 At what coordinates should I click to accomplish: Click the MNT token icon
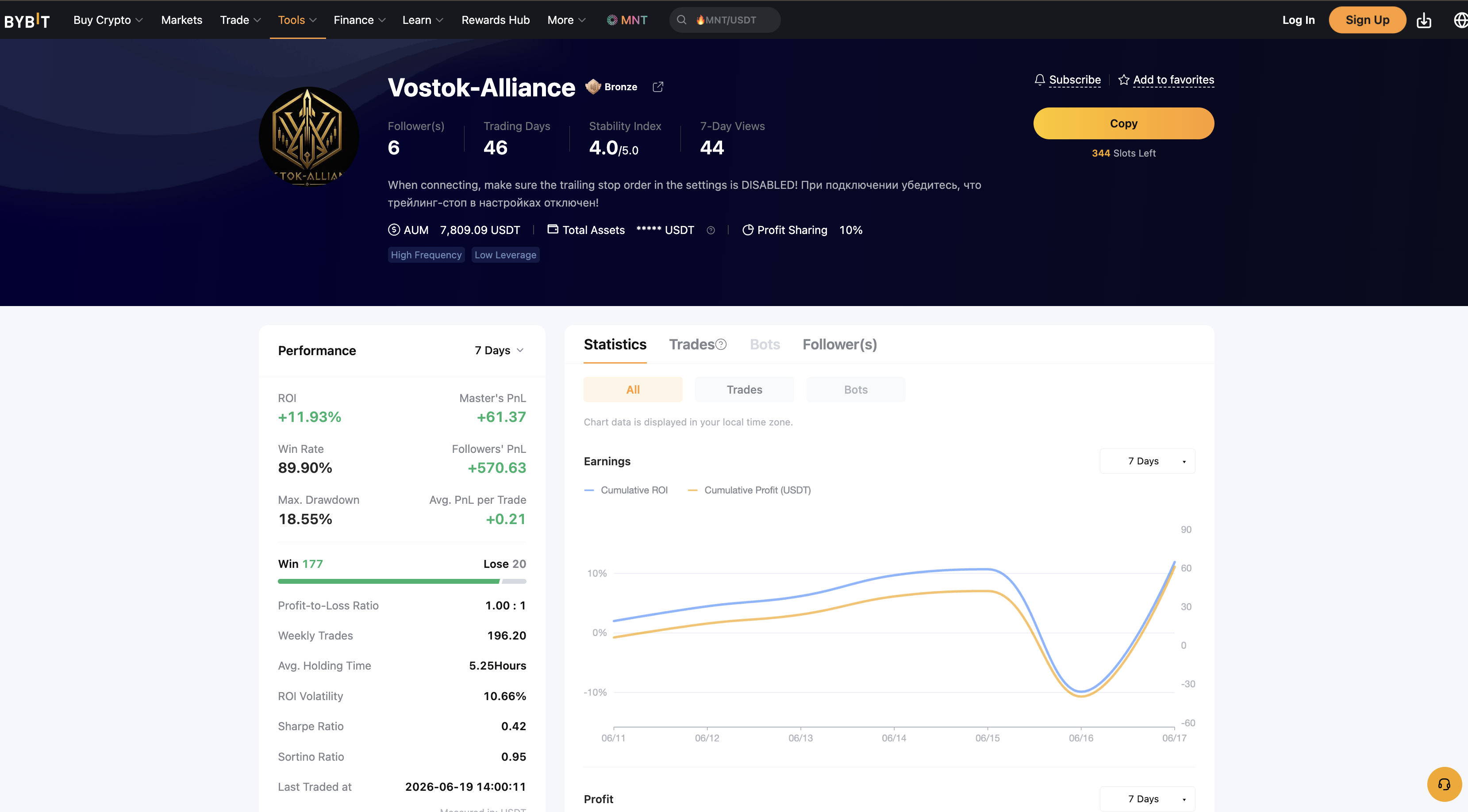click(x=612, y=20)
